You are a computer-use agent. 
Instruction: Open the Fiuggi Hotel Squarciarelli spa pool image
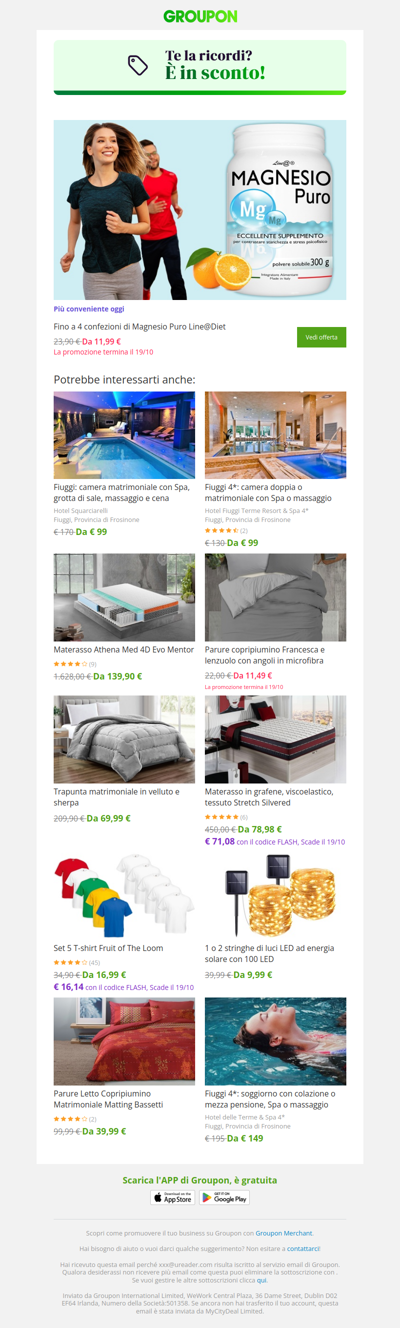[x=124, y=435]
